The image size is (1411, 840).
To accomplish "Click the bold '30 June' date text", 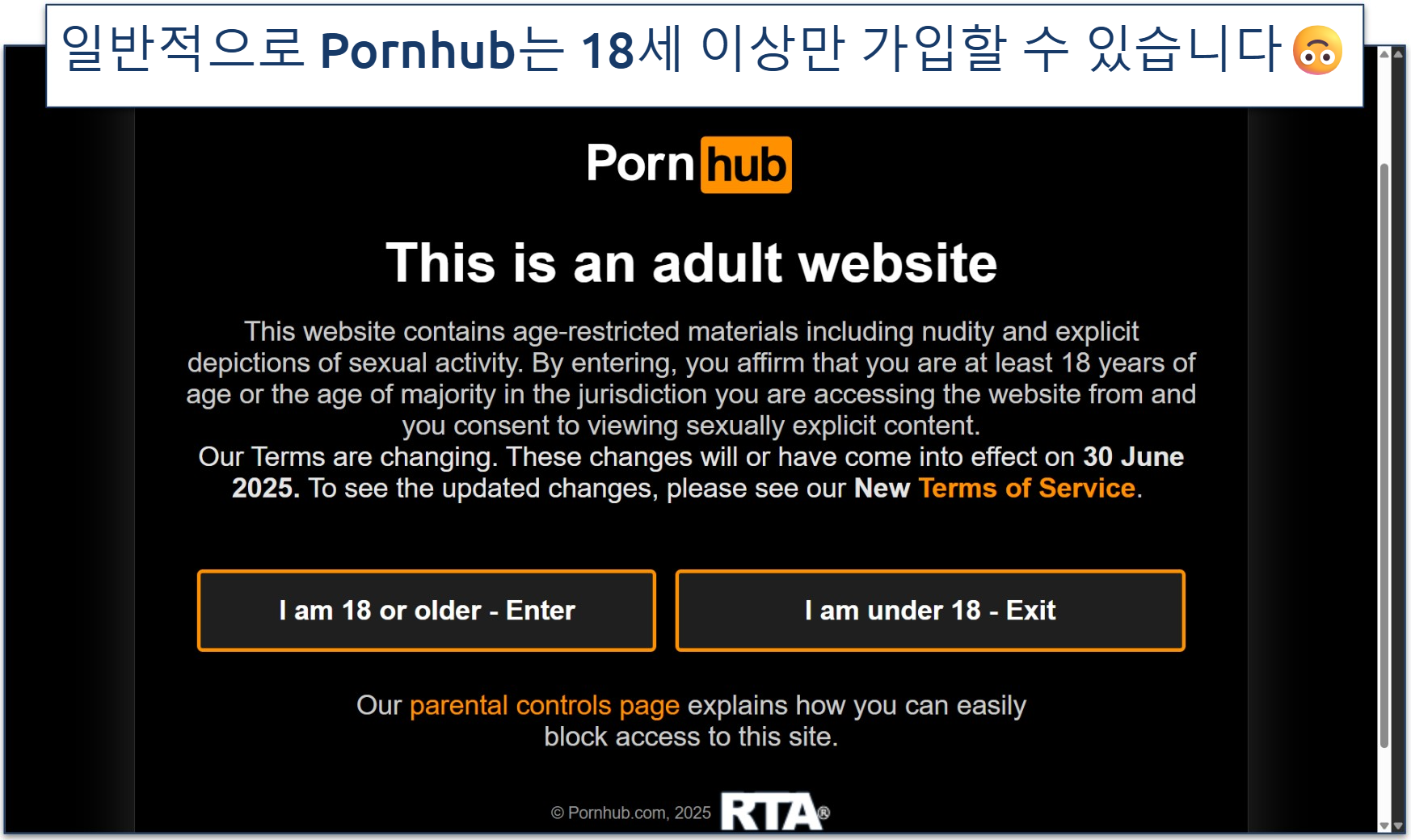I will (1134, 456).
